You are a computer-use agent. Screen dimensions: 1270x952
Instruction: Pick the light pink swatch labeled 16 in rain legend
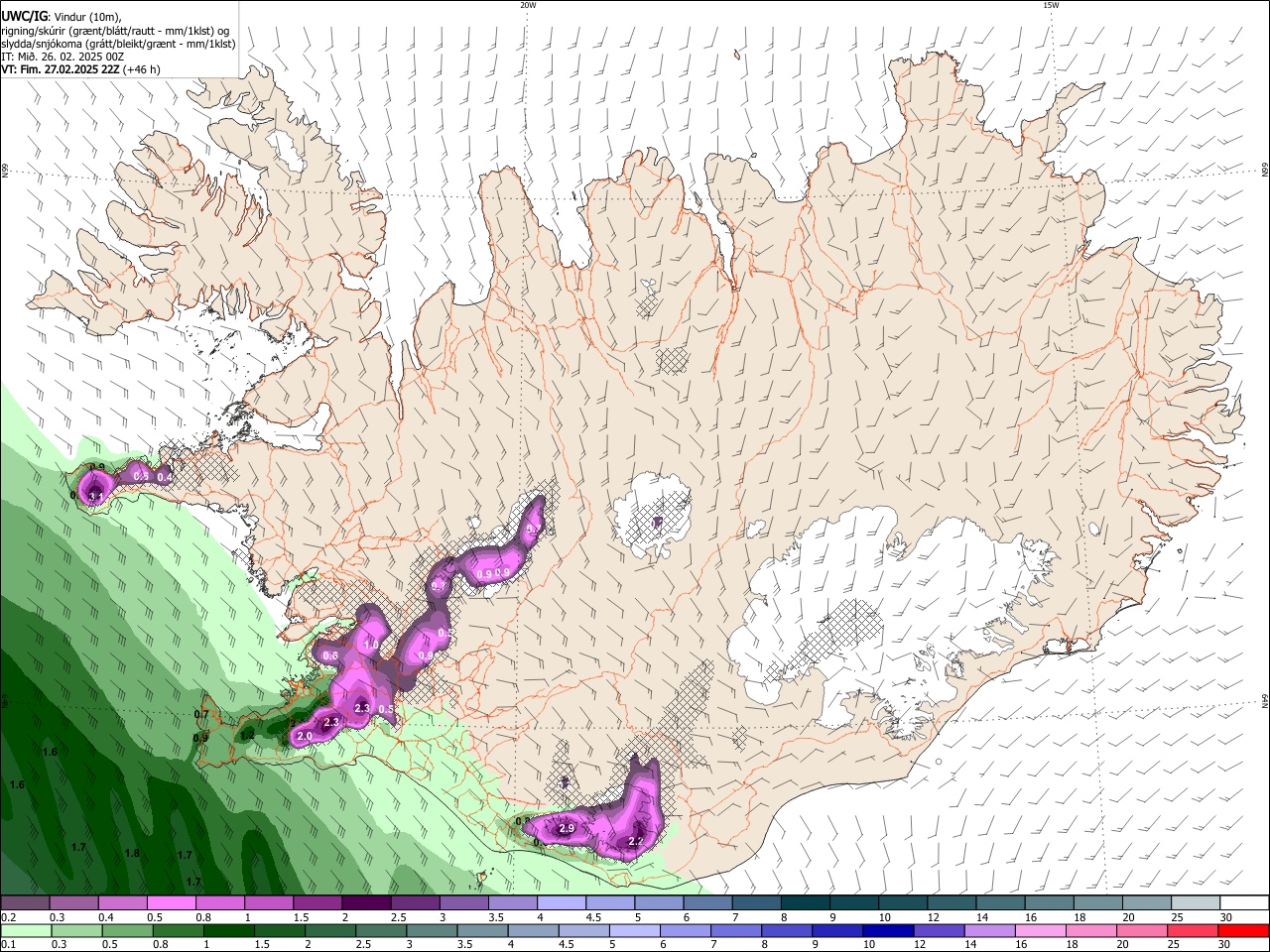(1041, 930)
